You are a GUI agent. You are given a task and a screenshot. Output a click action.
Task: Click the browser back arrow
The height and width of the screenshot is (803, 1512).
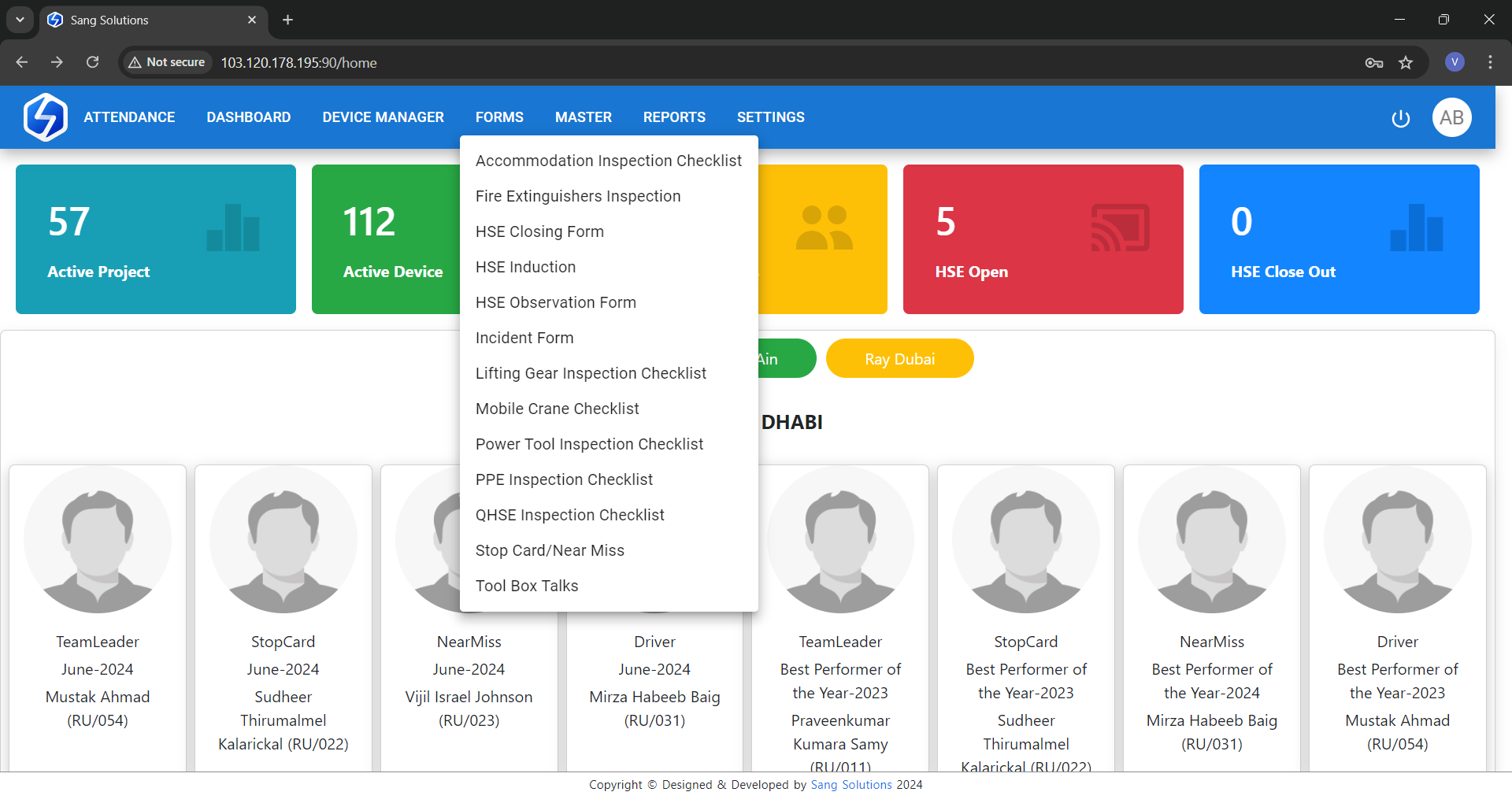click(x=22, y=62)
